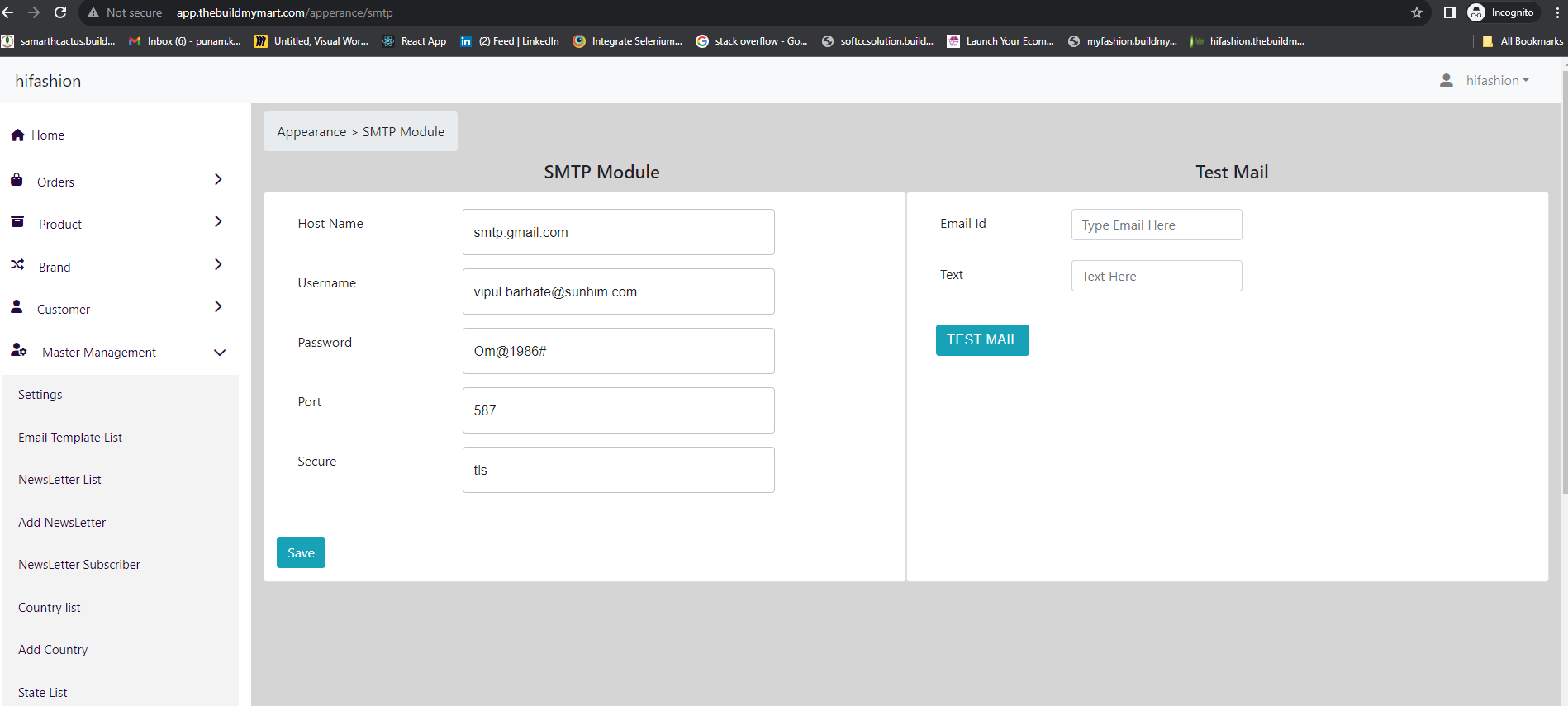Open Add NewsLetter page

62,523
